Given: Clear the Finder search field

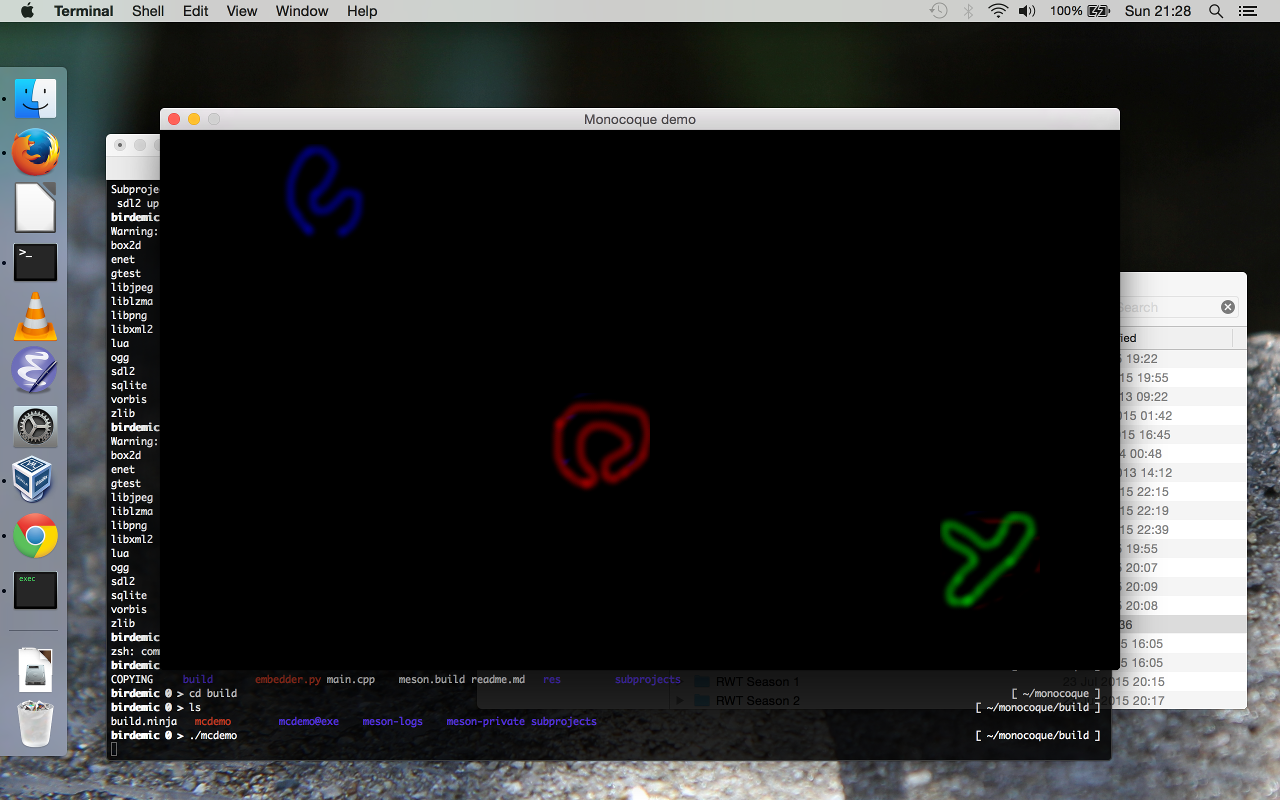Looking at the screenshot, I should [x=1228, y=307].
